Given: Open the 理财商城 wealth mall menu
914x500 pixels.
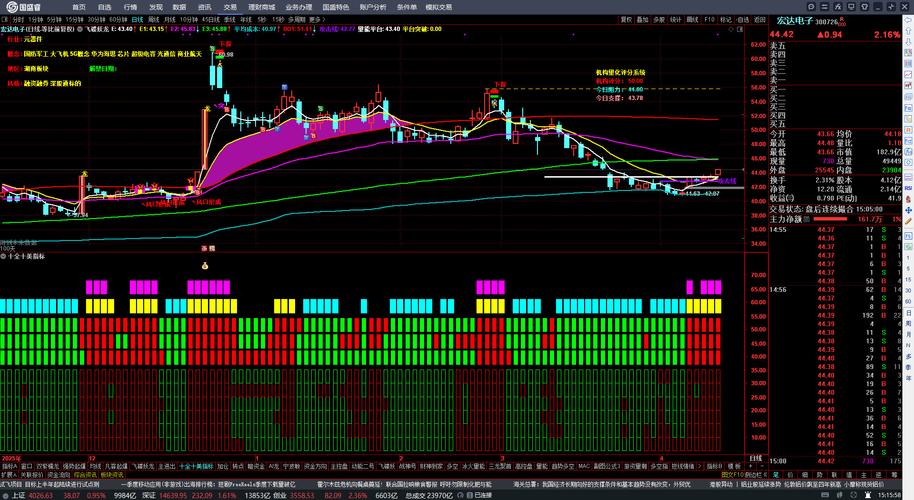Looking at the screenshot, I should pos(261,7).
